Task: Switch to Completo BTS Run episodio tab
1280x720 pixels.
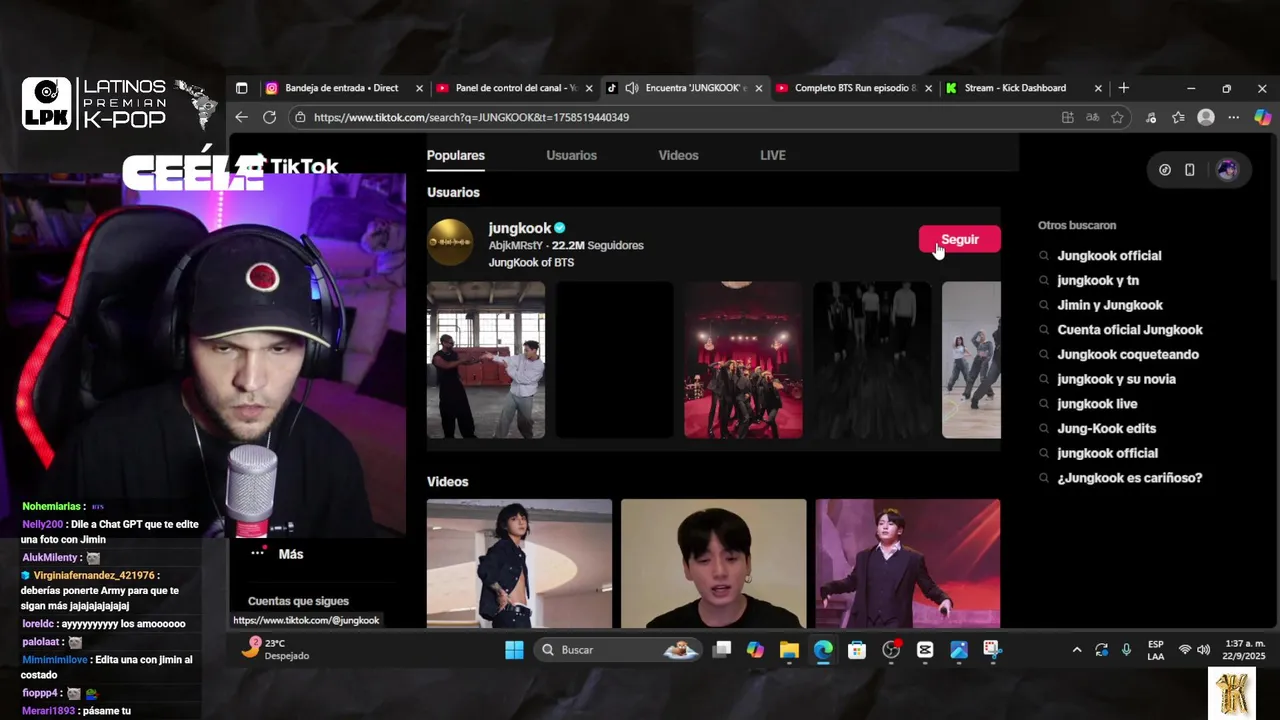Action: [x=855, y=88]
